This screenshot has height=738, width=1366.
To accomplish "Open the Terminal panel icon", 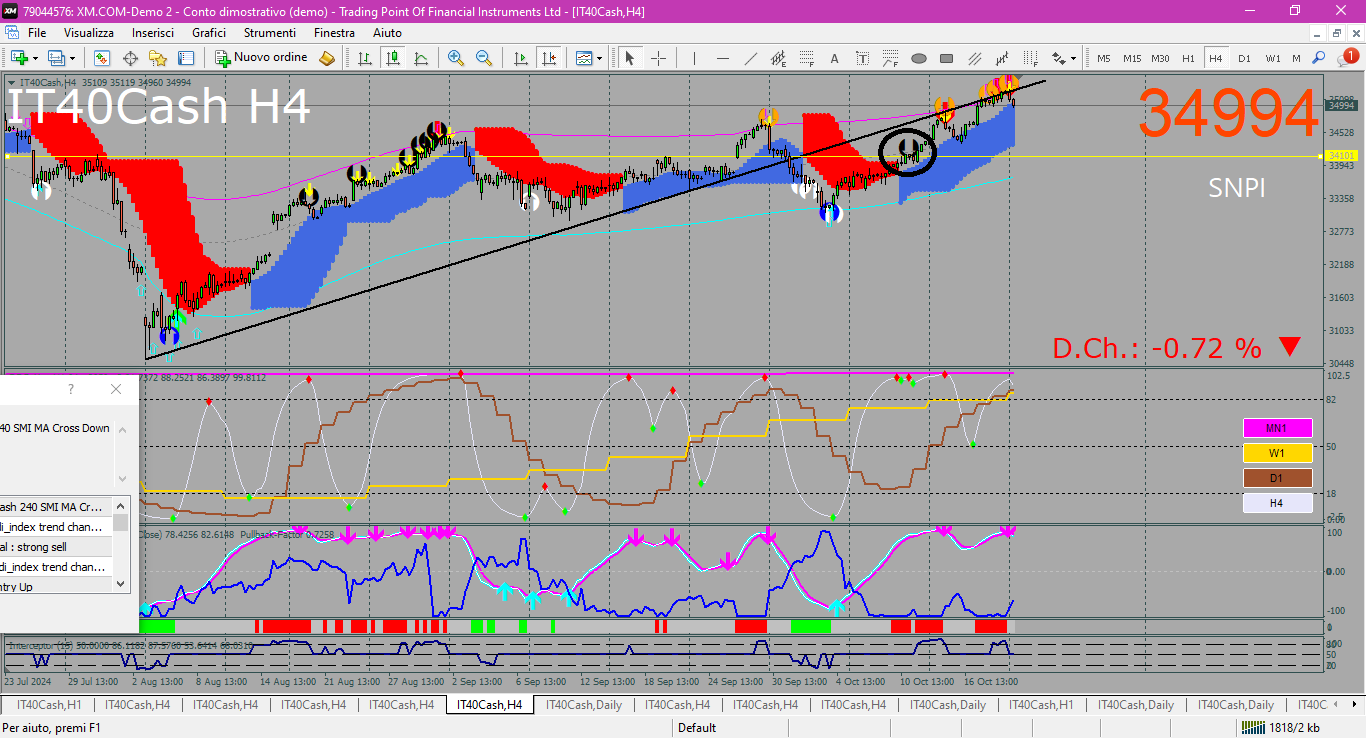I will pyautogui.click(x=186, y=58).
